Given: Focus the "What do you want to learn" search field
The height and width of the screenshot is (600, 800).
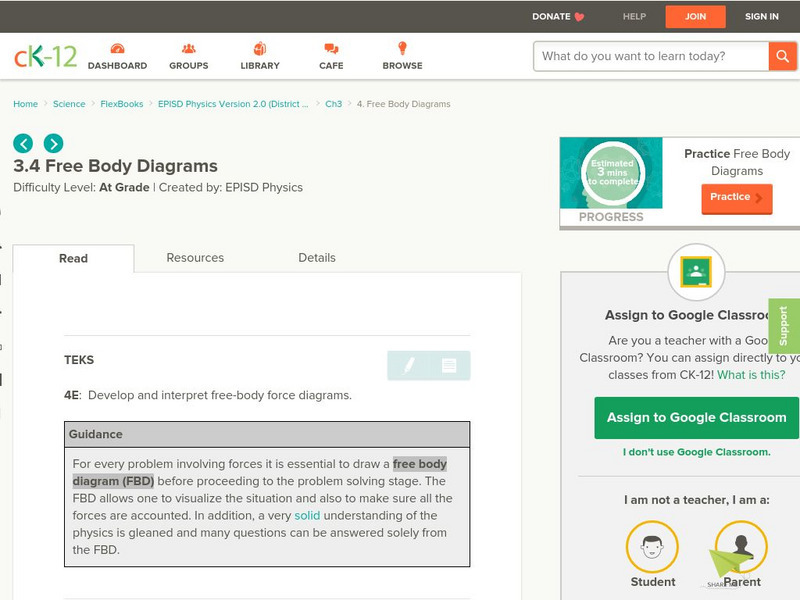Looking at the screenshot, I should 650,56.
